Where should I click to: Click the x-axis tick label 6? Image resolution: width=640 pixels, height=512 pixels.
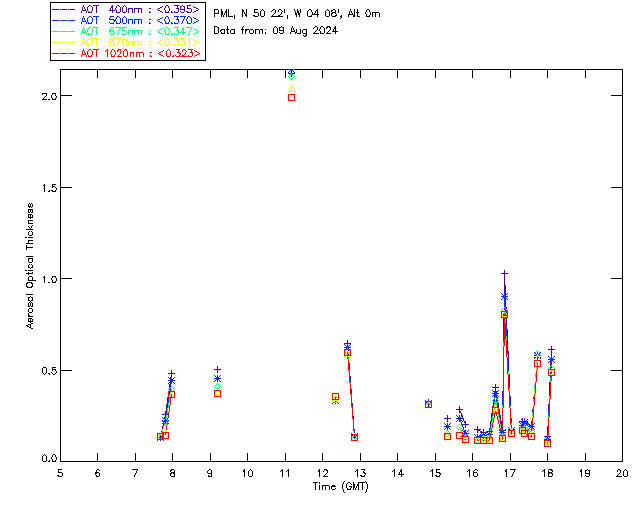(98, 474)
